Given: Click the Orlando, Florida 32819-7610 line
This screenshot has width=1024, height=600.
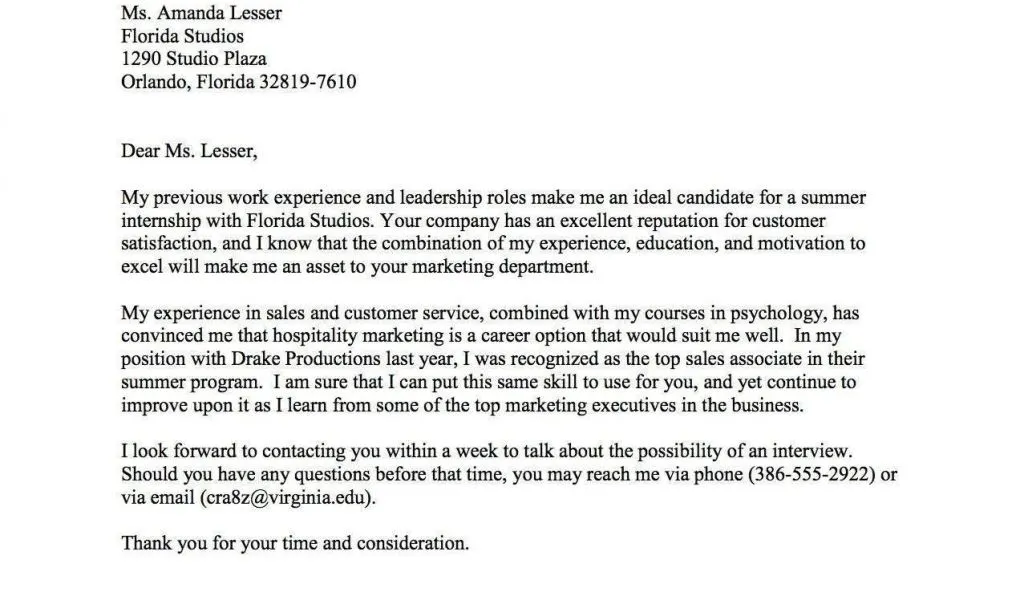Looking at the screenshot, I should [238, 82].
